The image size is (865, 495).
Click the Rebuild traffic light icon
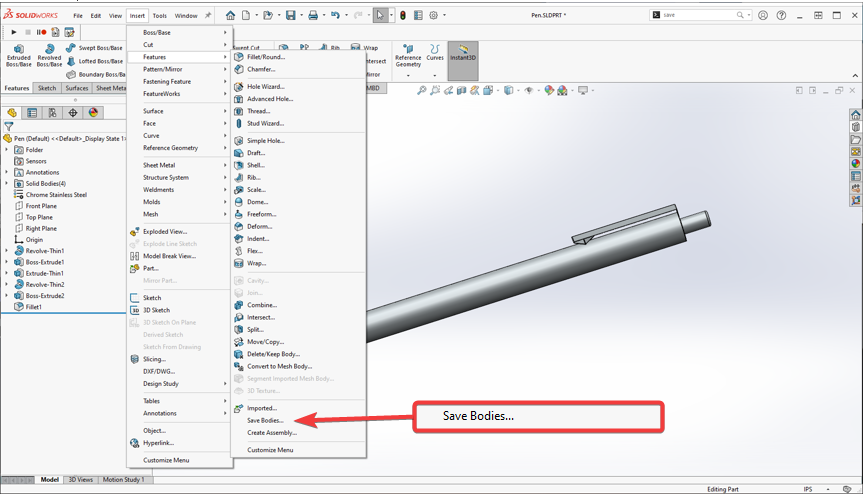tap(403, 15)
